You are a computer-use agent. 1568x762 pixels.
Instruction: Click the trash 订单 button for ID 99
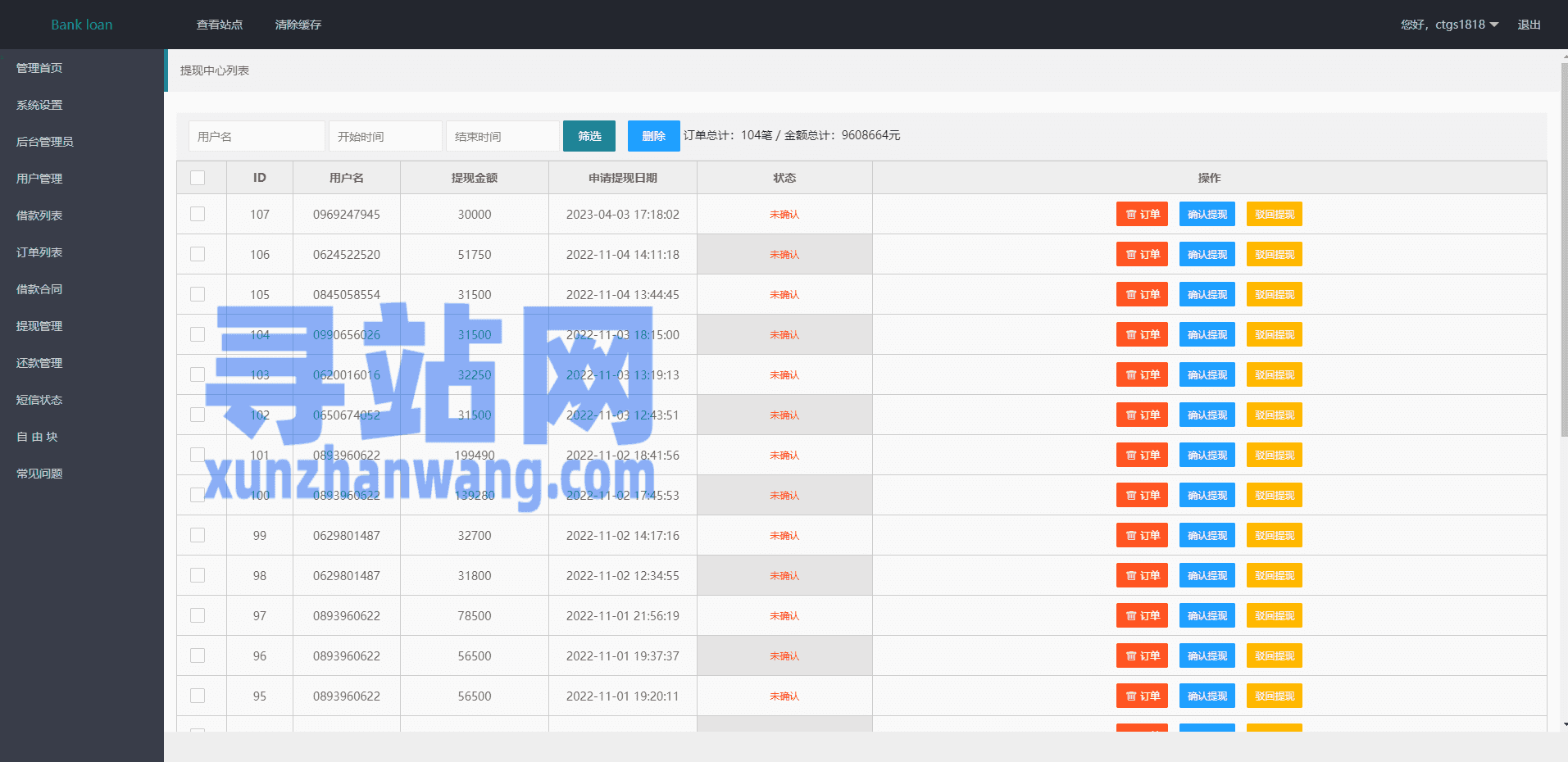tap(1142, 536)
